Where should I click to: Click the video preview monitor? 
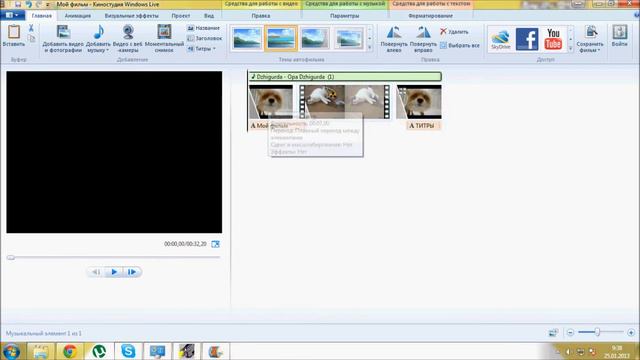click(114, 152)
